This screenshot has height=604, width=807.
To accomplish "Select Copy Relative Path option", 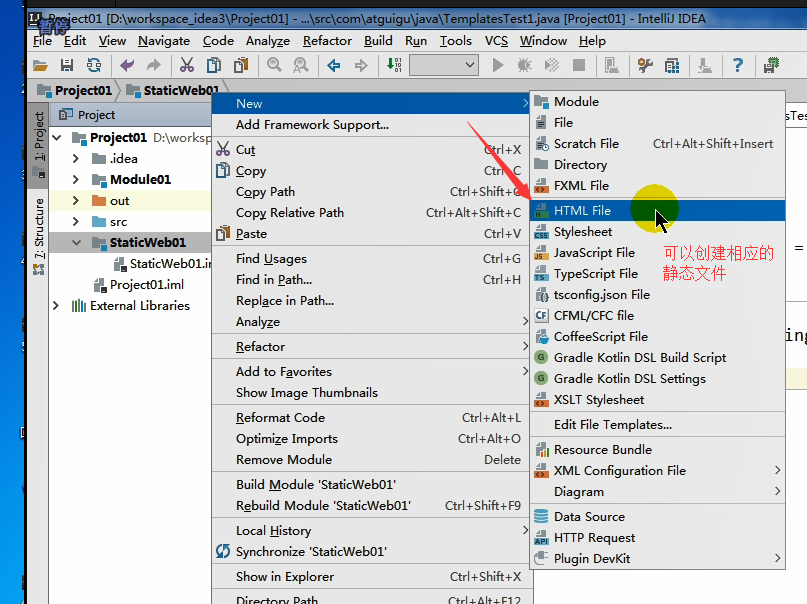I will pos(371,213).
